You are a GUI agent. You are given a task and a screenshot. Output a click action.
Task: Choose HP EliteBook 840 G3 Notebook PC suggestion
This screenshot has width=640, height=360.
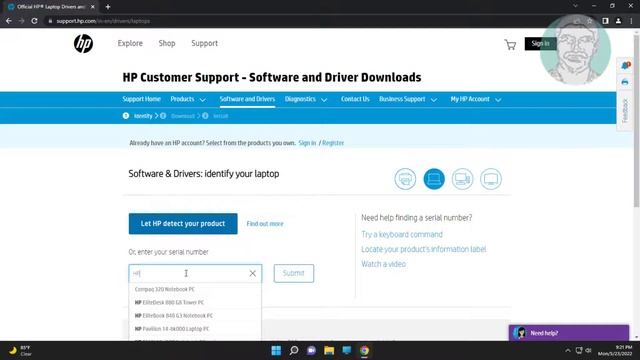pos(195,316)
